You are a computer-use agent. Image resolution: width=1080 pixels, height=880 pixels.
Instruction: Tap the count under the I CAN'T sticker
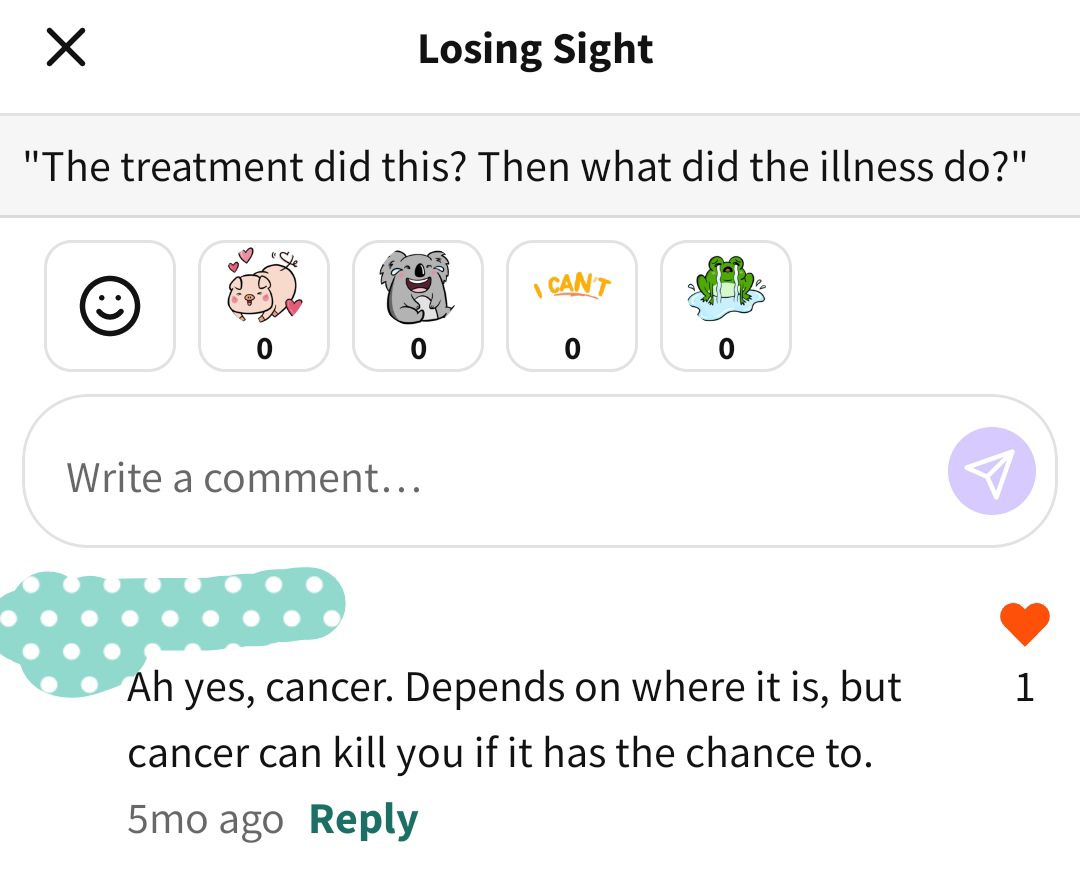(572, 349)
